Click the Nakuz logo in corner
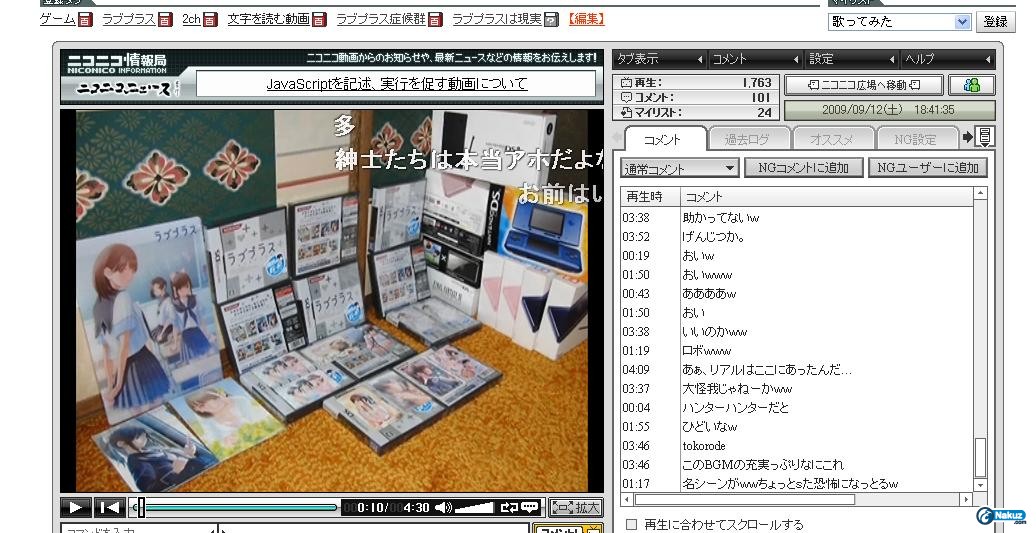Viewport: 1036px width, 533px height. [1001, 516]
